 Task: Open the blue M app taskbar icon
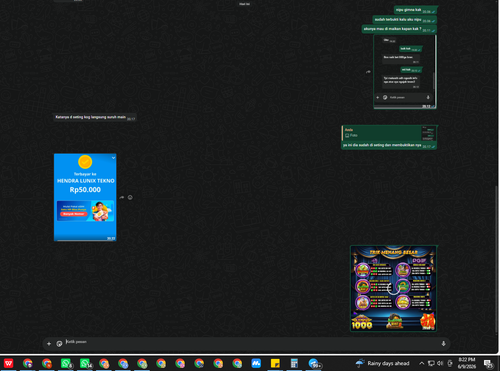(256, 363)
